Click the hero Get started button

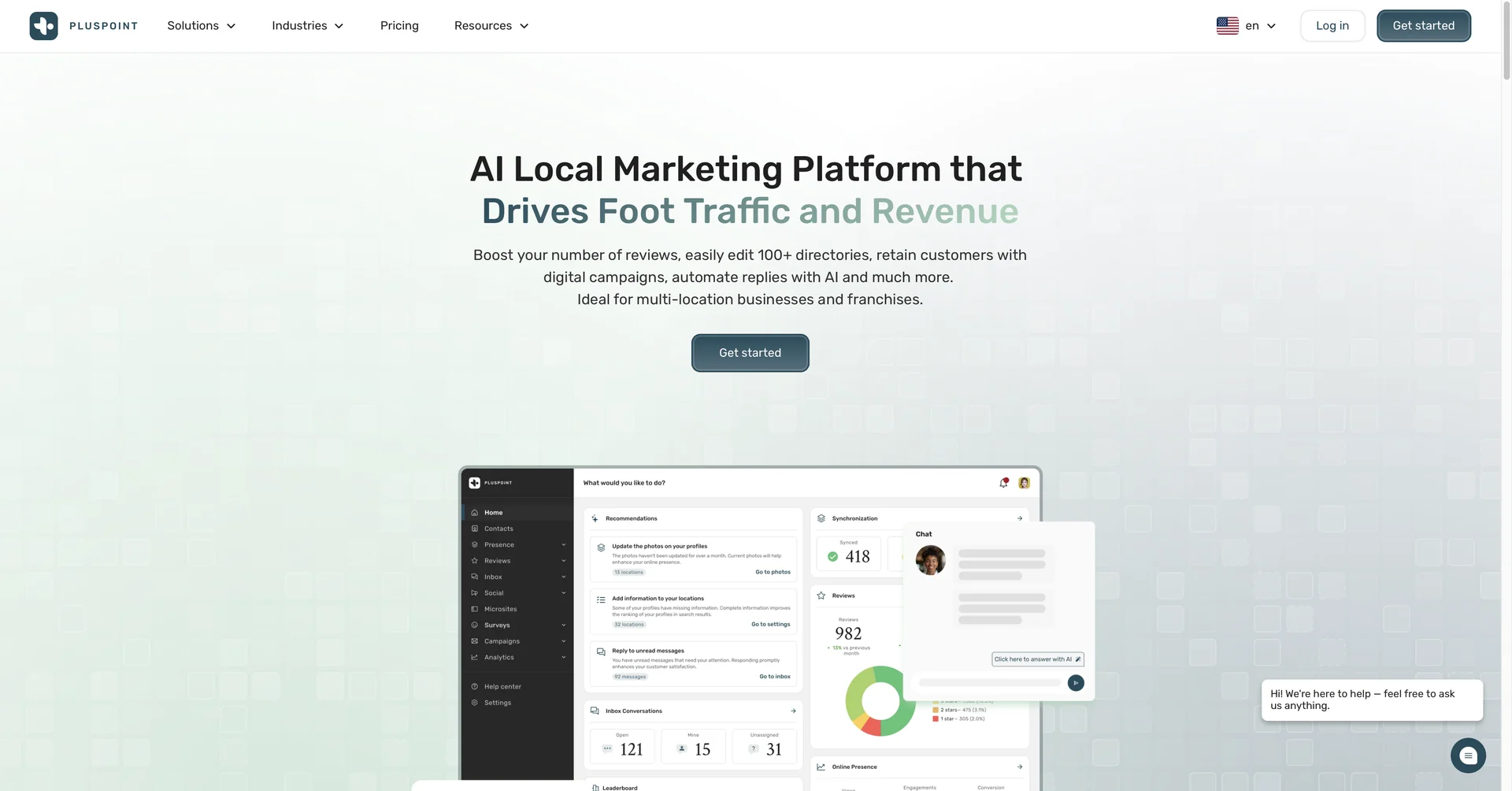pos(750,353)
